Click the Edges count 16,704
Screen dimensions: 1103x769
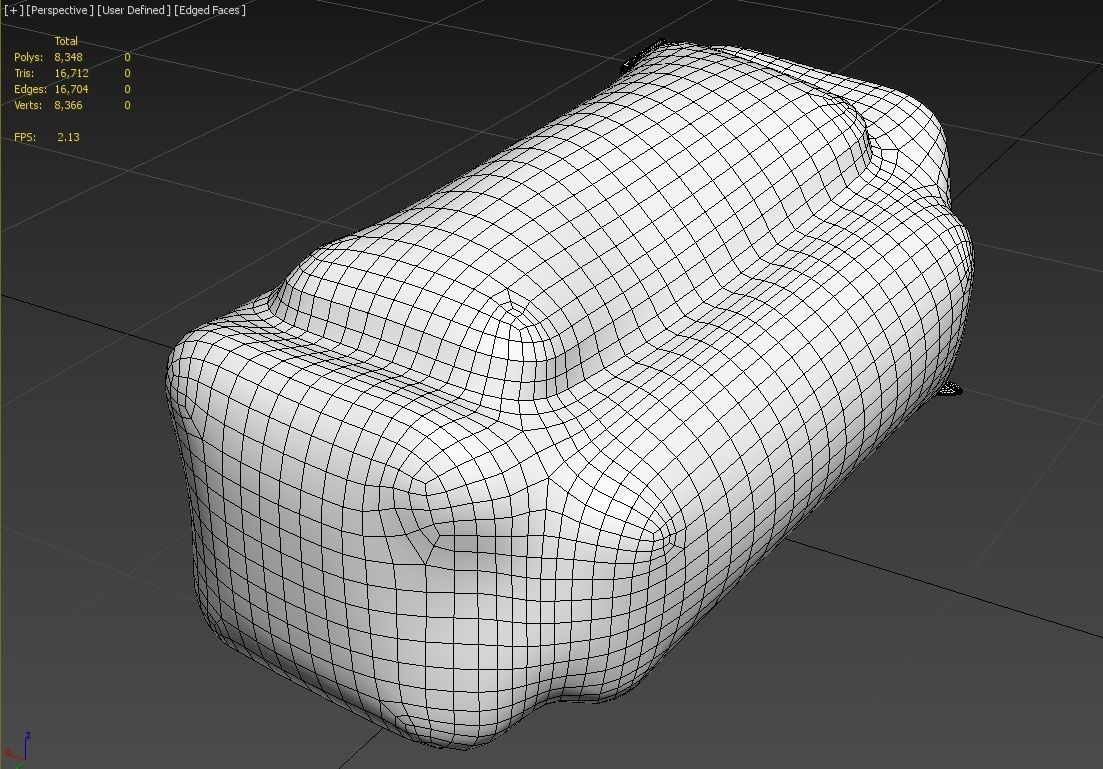coord(71,89)
